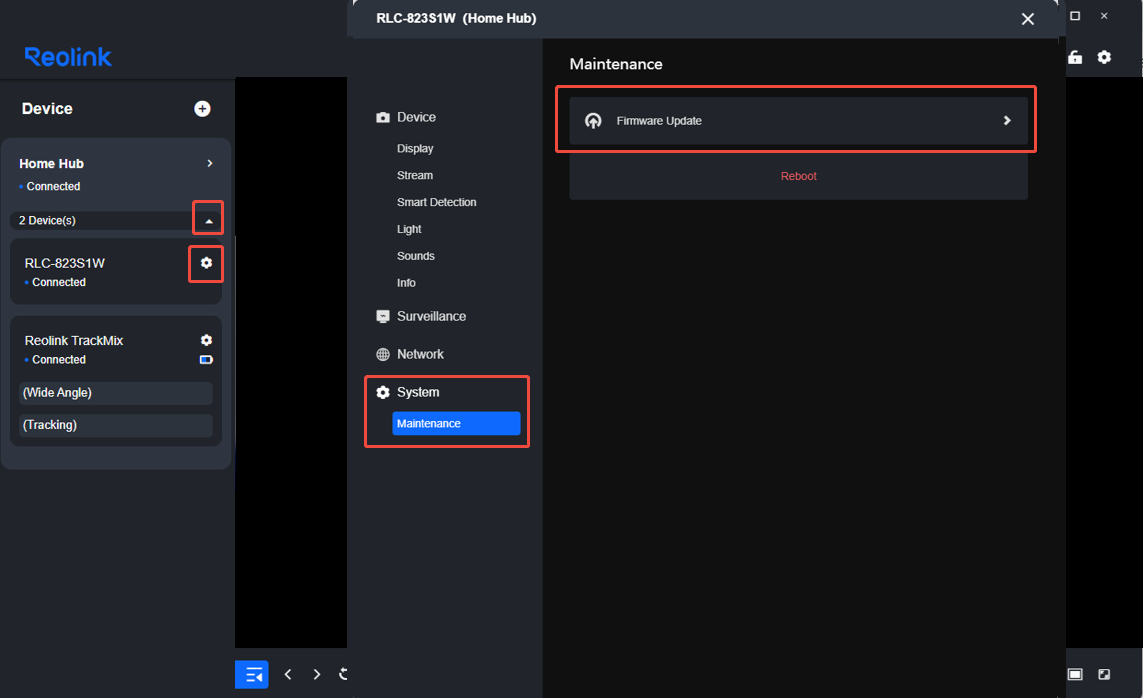The width and height of the screenshot is (1143, 698).
Task: Go to next page arrow
Action: (x=316, y=675)
